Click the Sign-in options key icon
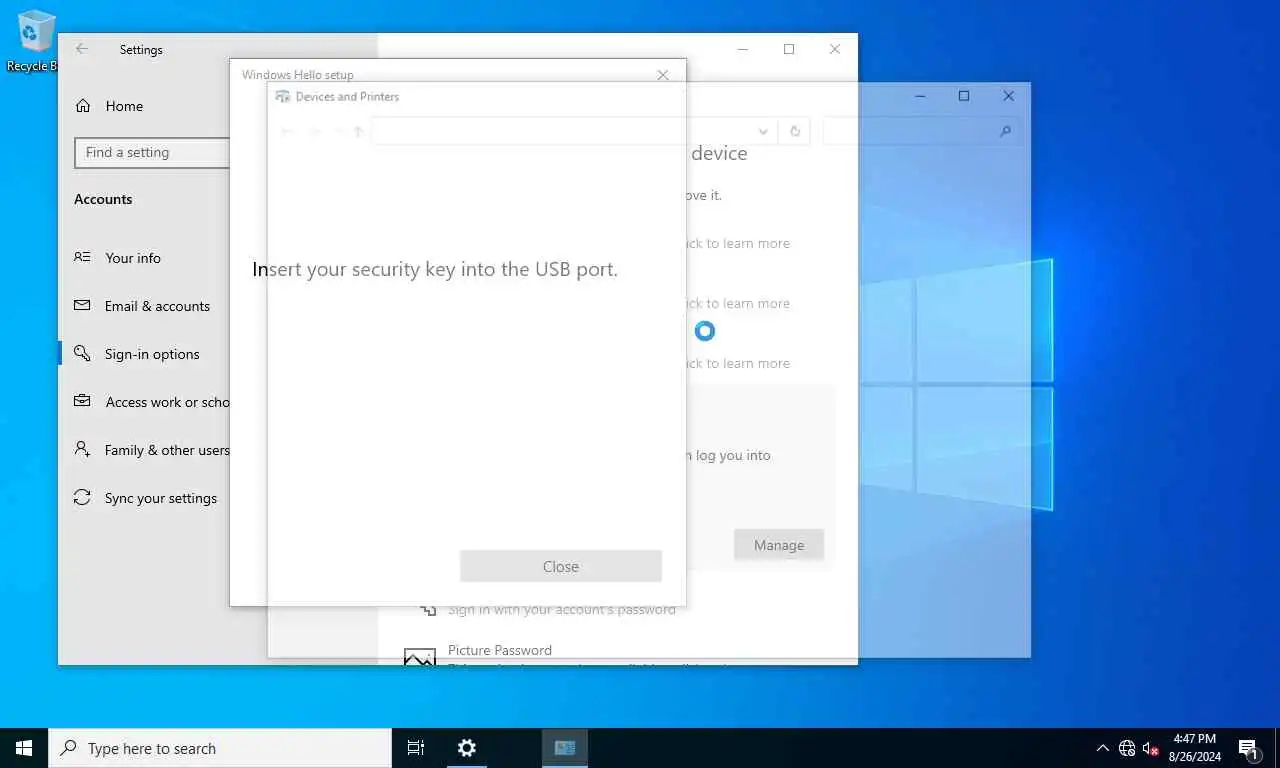This screenshot has width=1280, height=768. point(82,353)
